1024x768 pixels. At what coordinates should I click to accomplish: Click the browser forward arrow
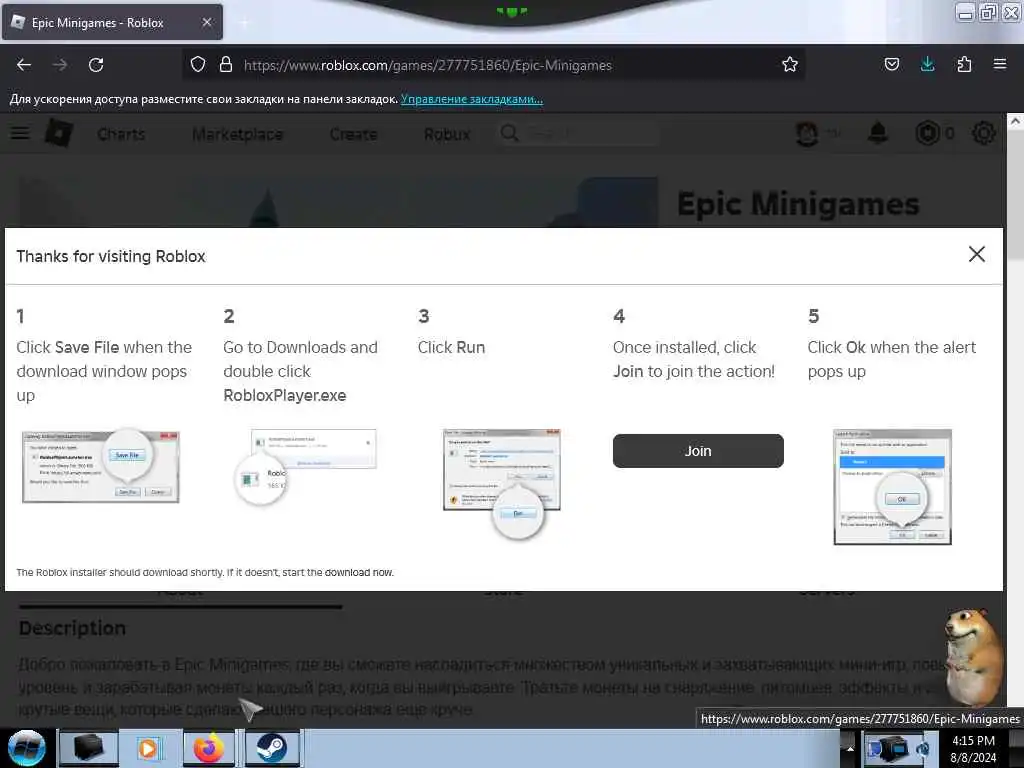[x=60, y=65]
